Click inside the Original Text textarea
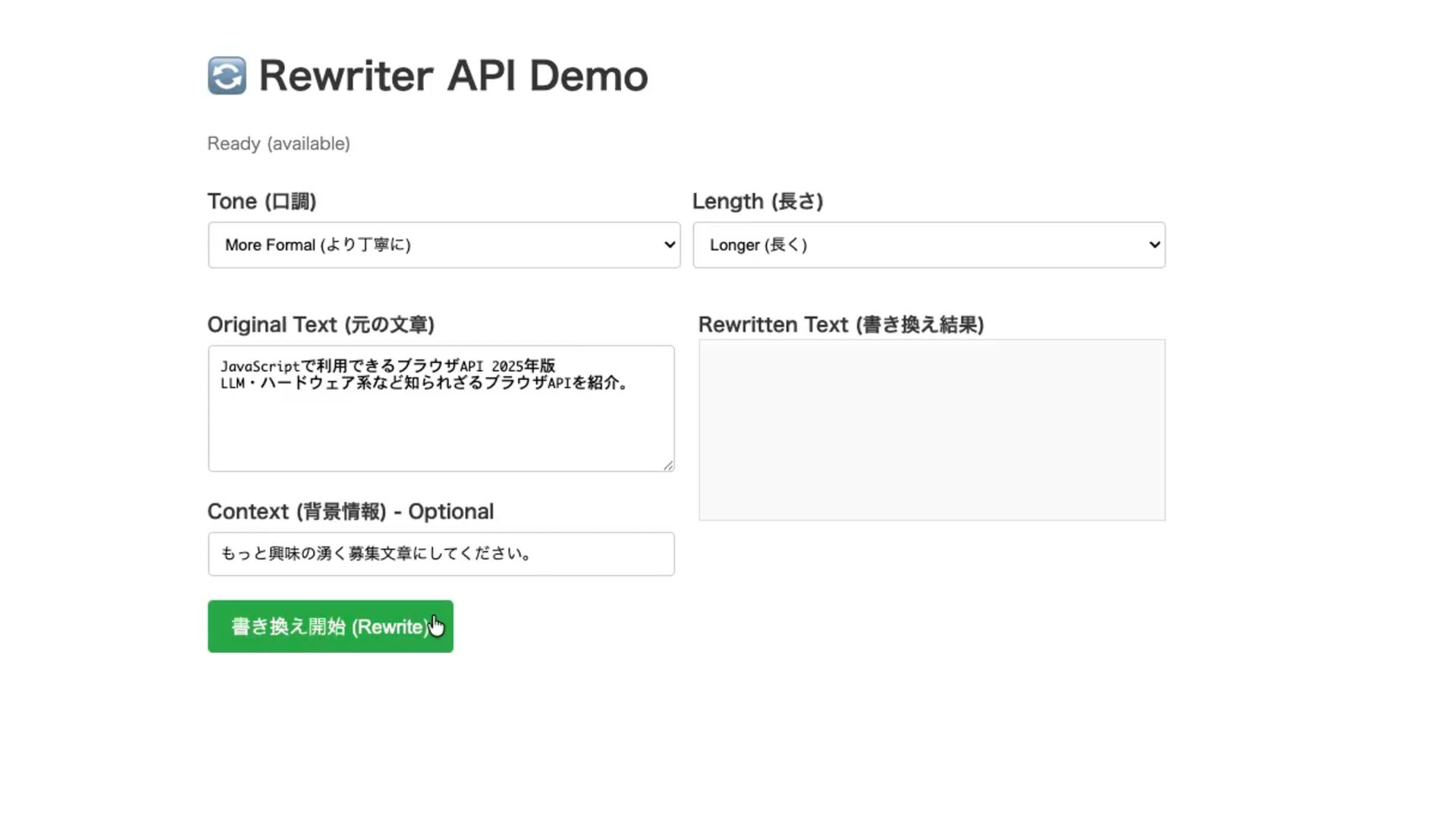Screen dimensions: 1456x819 coord(440,428)
